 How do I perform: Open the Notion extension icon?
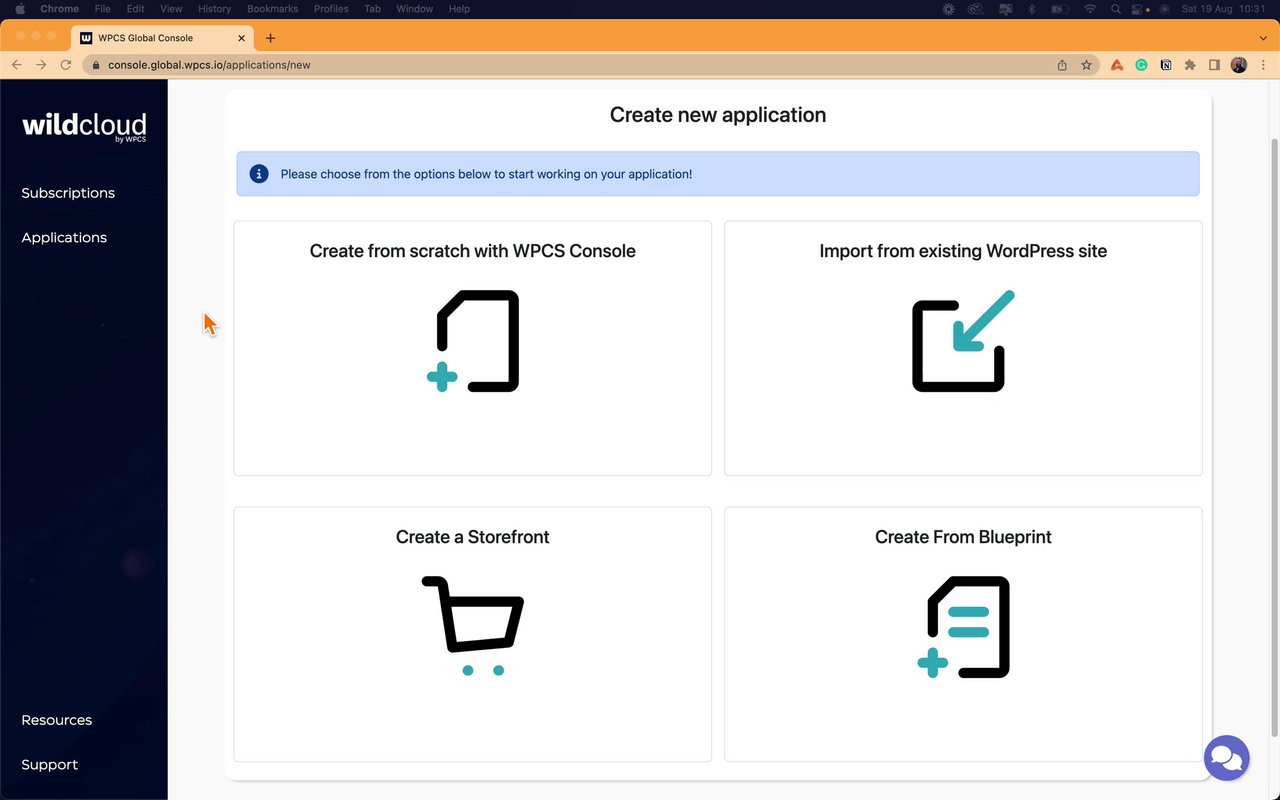point(1165,65)
